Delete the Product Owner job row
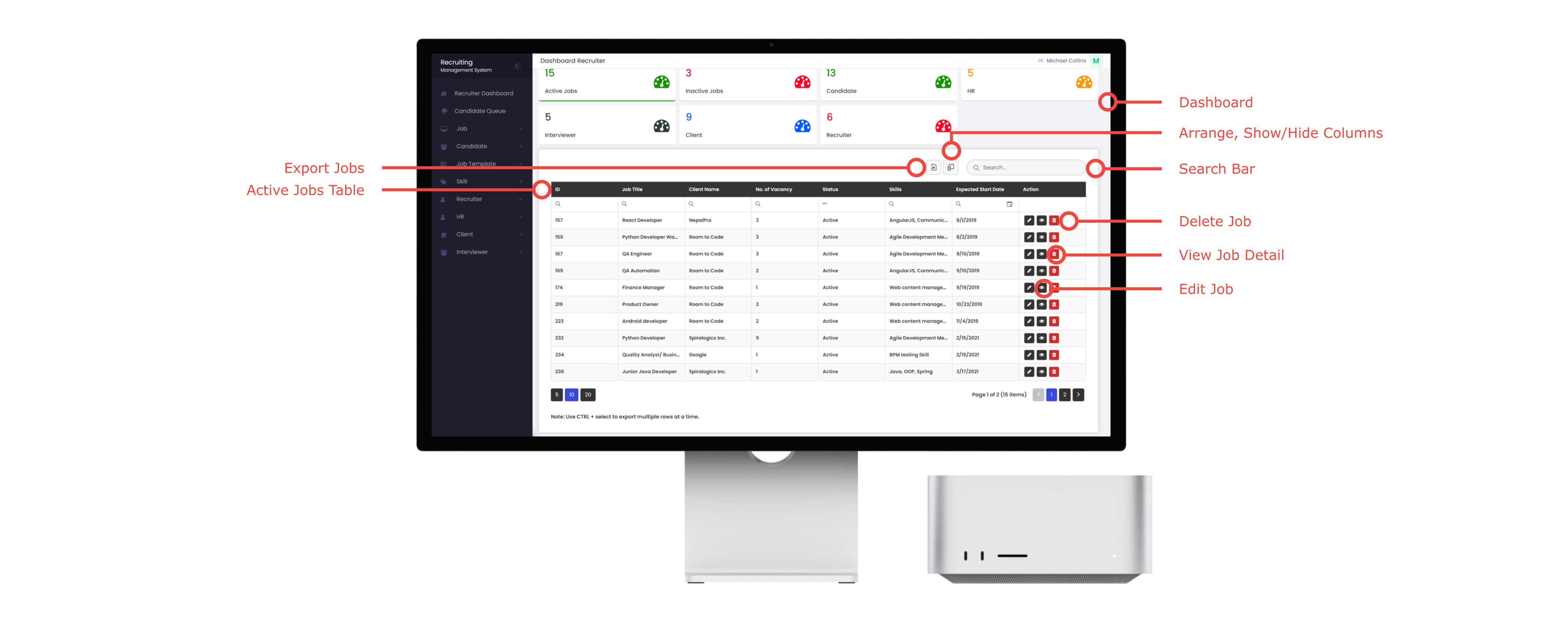This screenshot has width=1568, height=622. point(1054,304)
